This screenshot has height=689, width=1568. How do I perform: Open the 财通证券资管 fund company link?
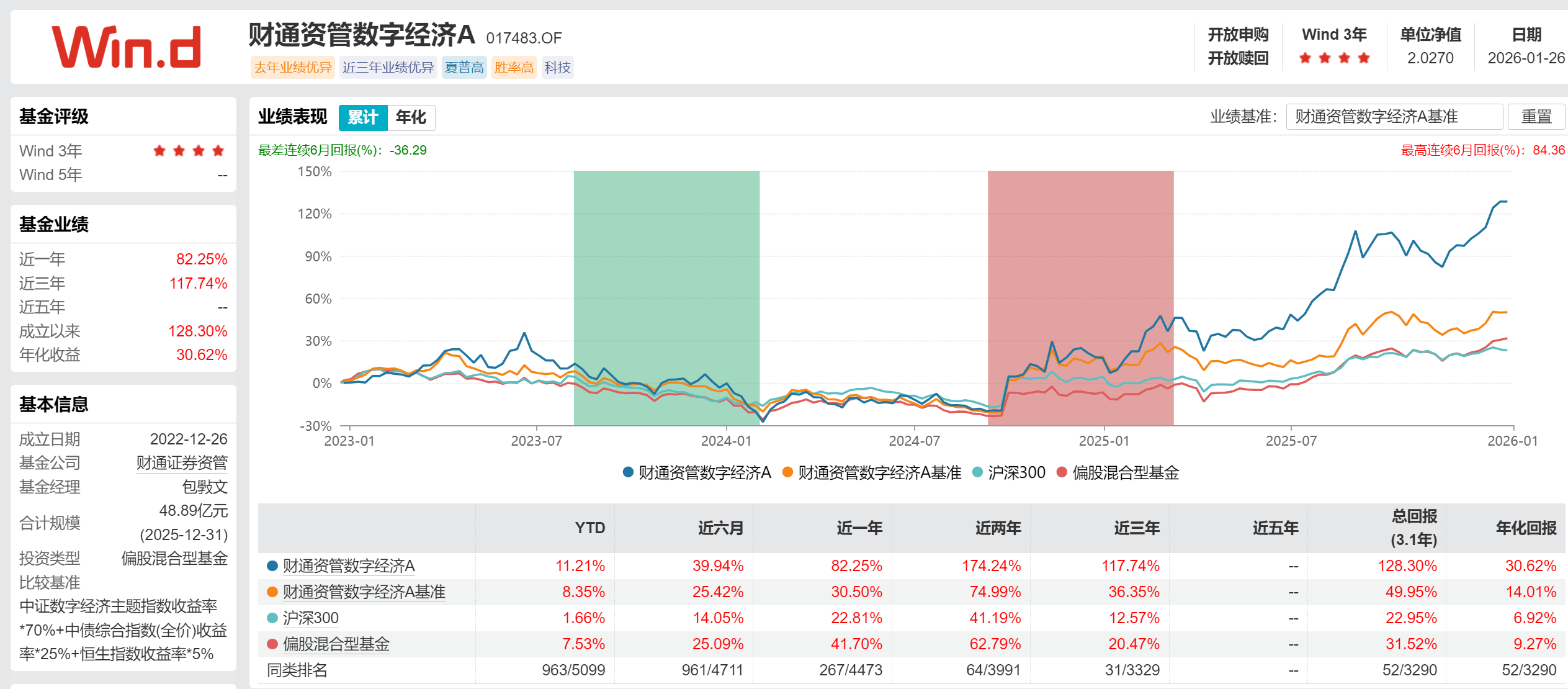click(x=182, y=463)
